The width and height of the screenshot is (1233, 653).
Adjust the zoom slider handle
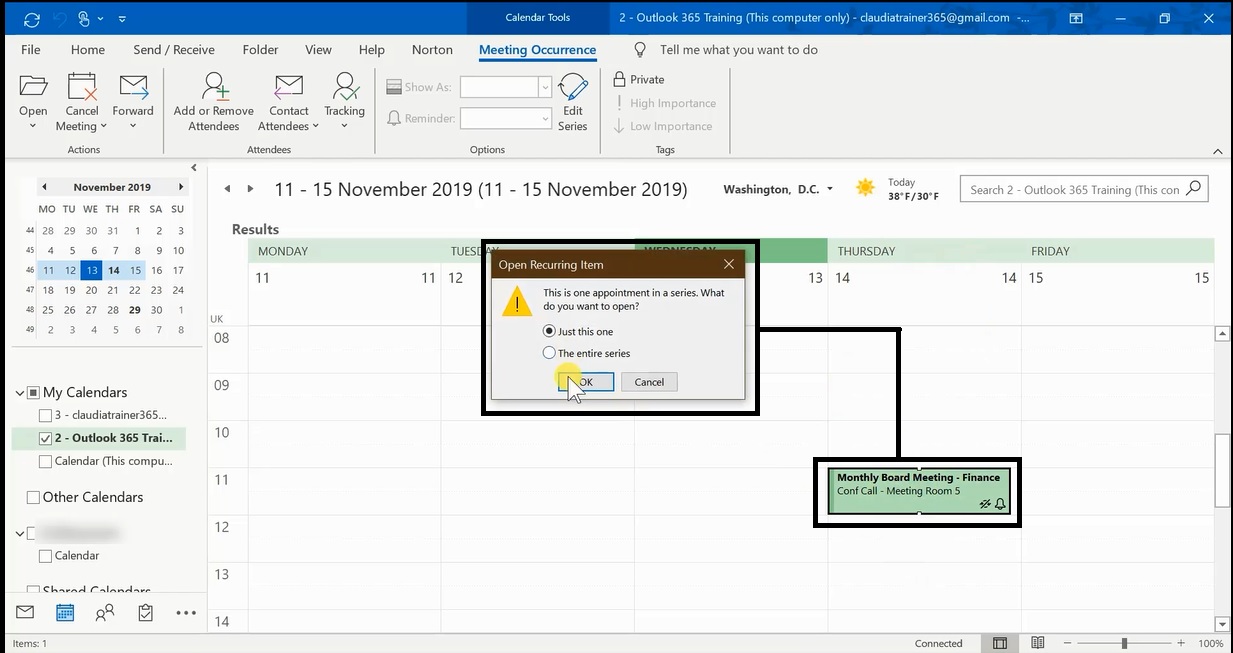click(1125, 643)
